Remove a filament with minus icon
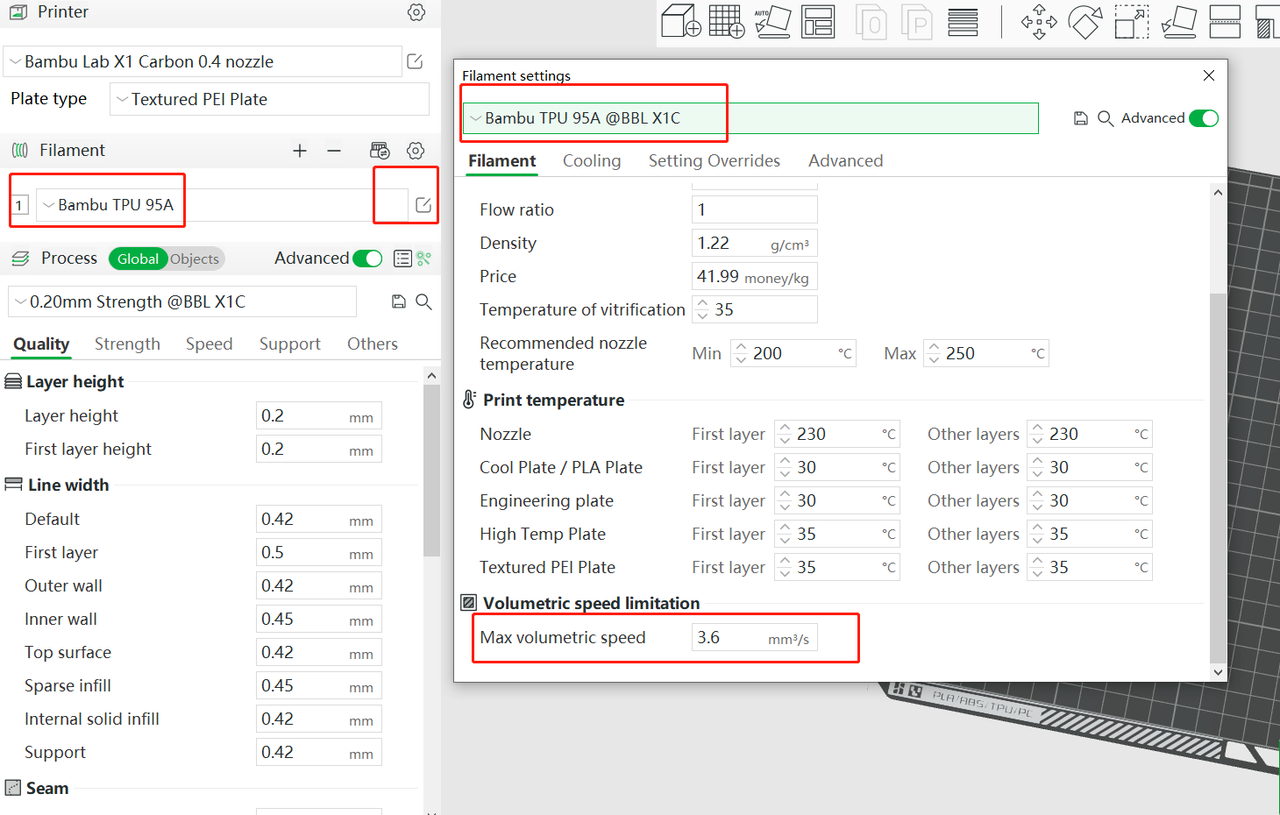This screenshot has height=815, width=1280. (x=334, y=150)
